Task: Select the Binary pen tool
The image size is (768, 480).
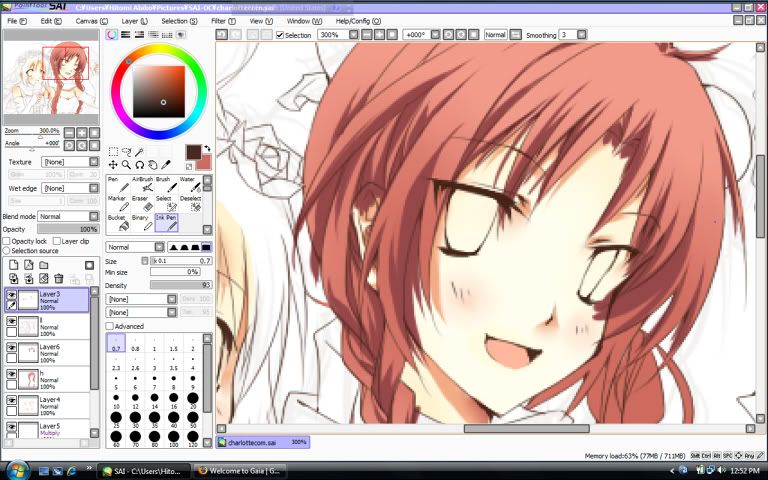Action: tap(142, 223)
